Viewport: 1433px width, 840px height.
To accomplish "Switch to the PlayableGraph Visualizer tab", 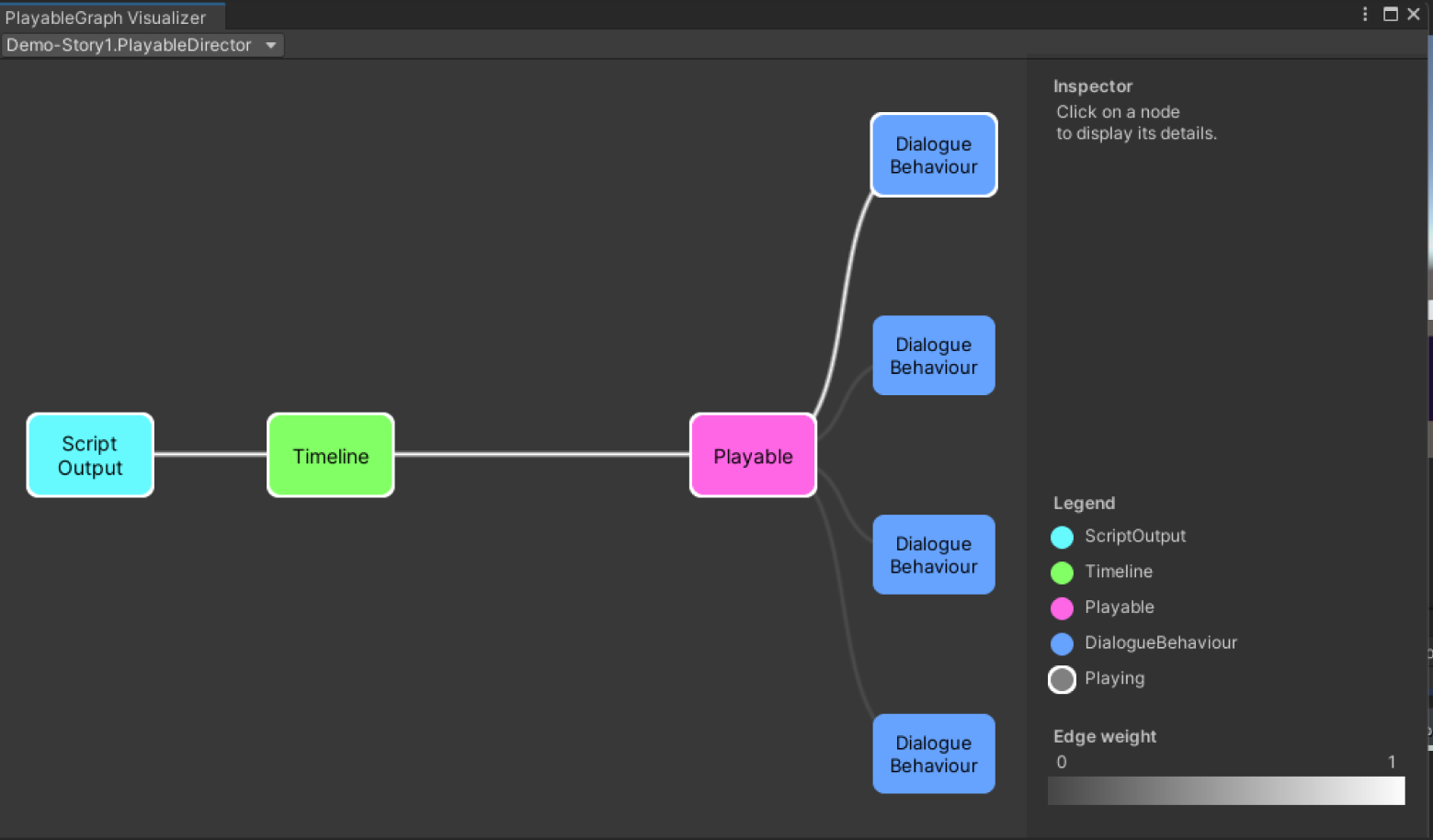I will pos(106,17).
